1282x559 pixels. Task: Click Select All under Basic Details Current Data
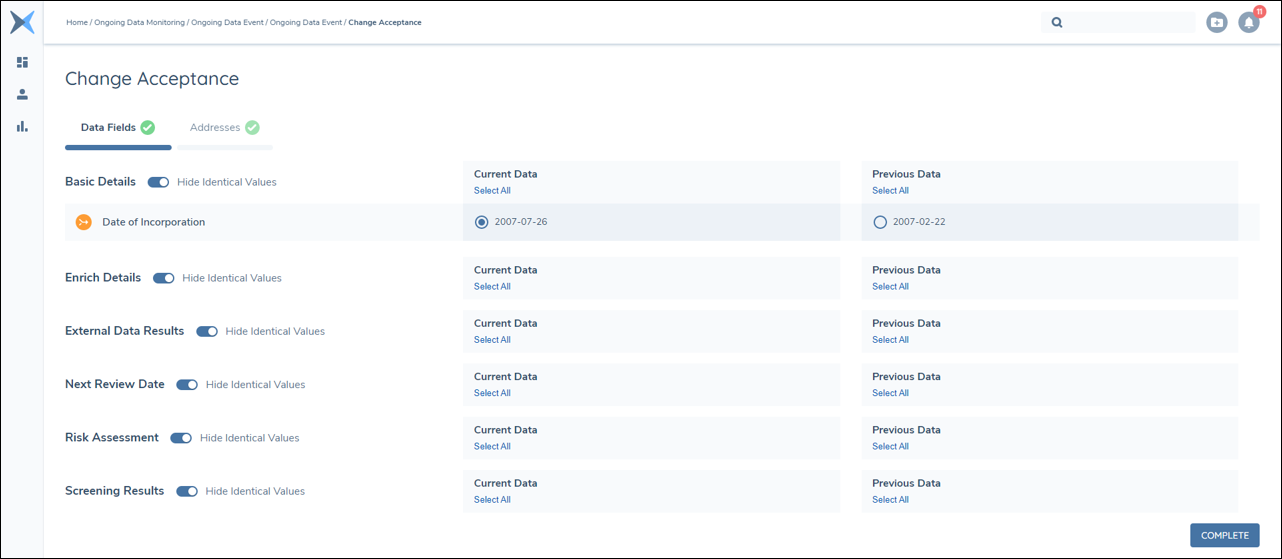[x=492, y=191]
